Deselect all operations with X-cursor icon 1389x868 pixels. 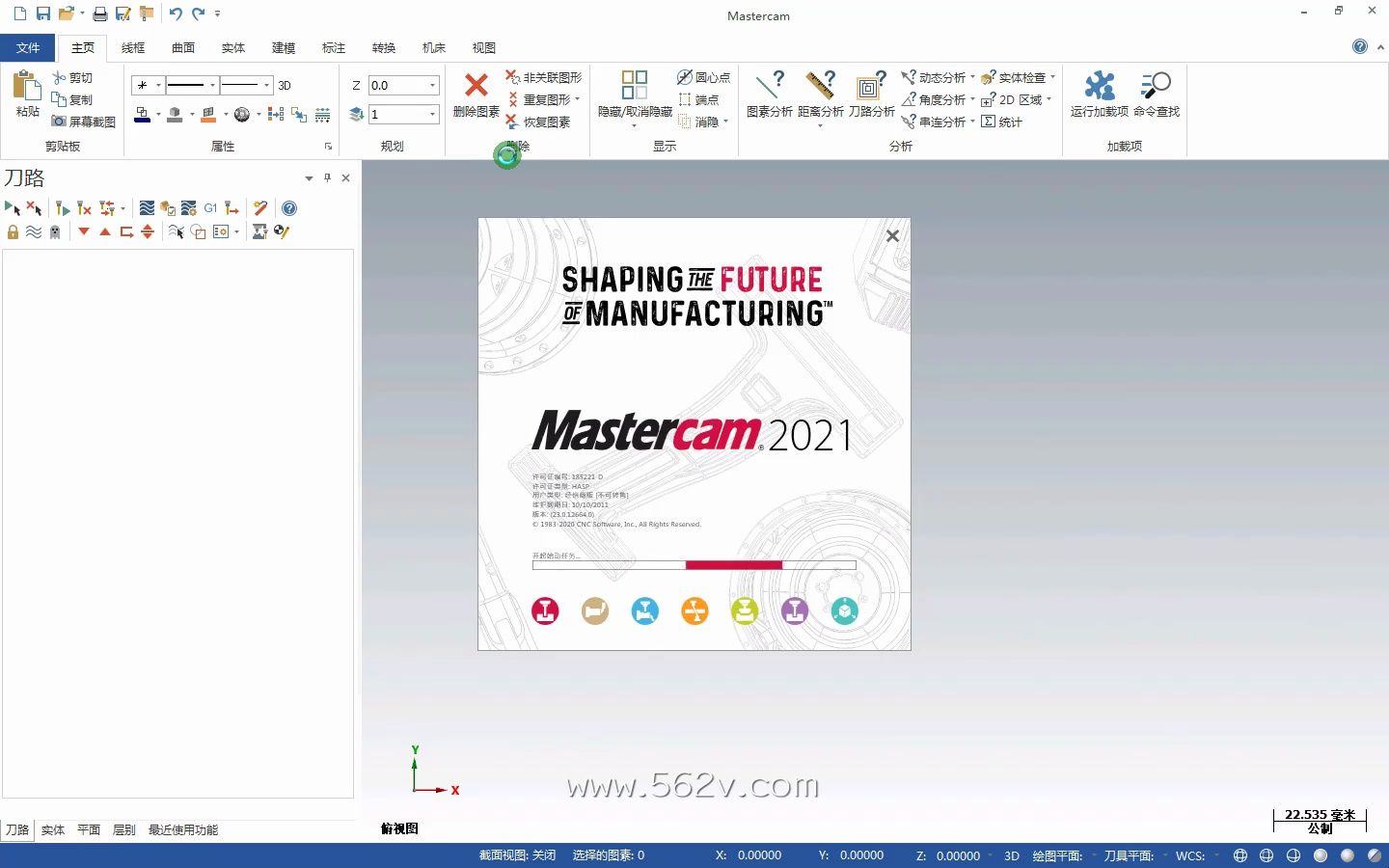(34, 207)
